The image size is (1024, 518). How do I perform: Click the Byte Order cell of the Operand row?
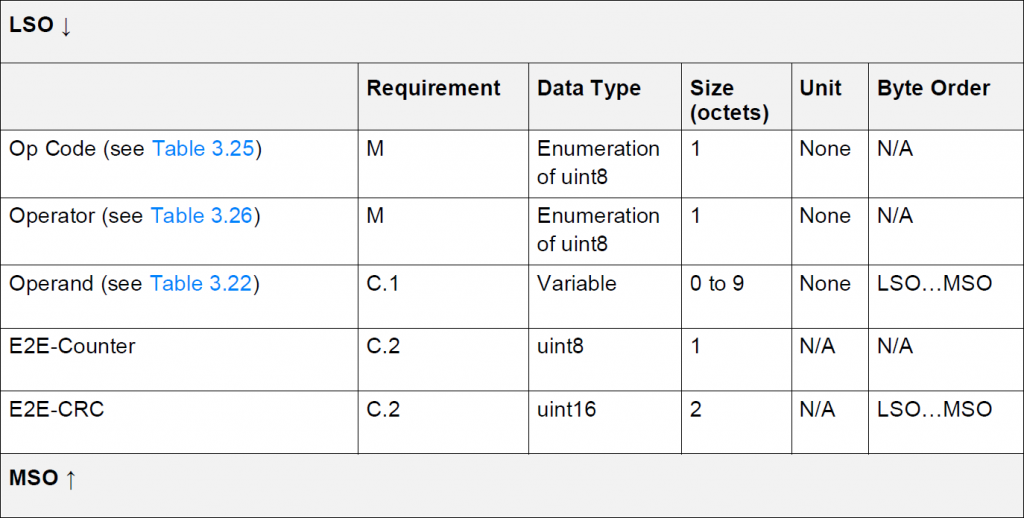coord(934,284)
